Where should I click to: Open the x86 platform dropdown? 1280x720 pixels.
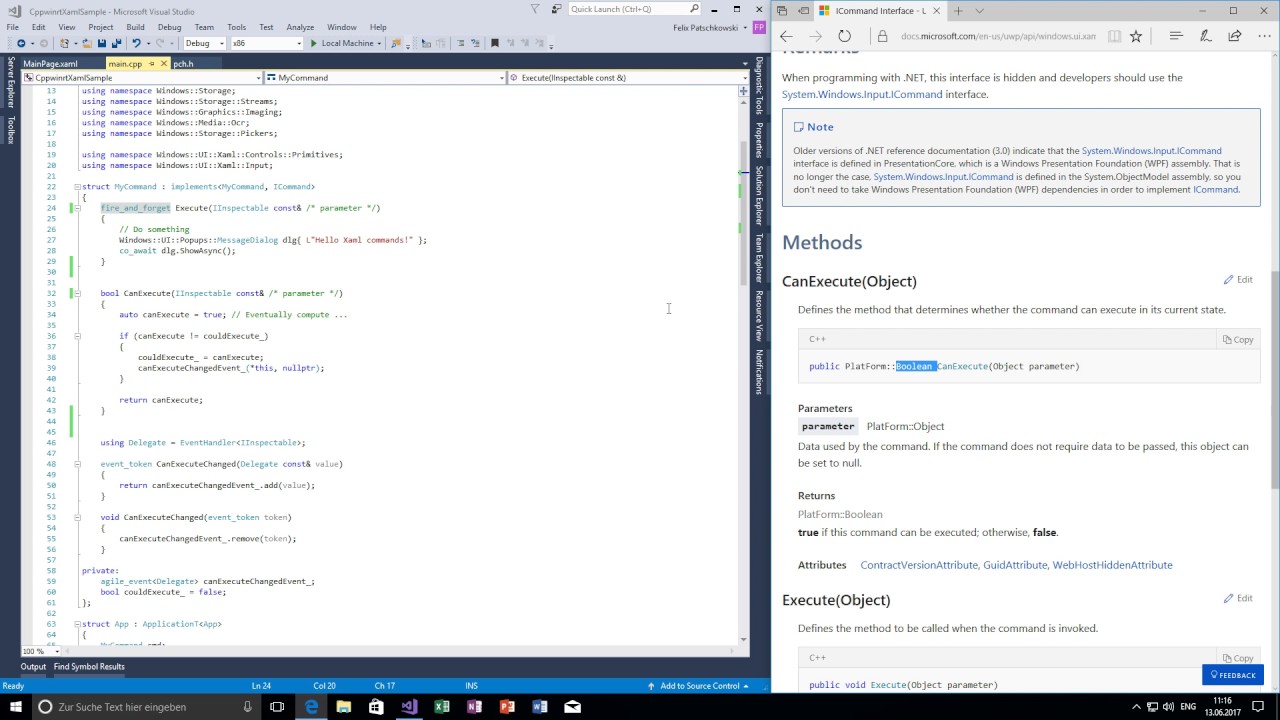[x=266, y=43]
